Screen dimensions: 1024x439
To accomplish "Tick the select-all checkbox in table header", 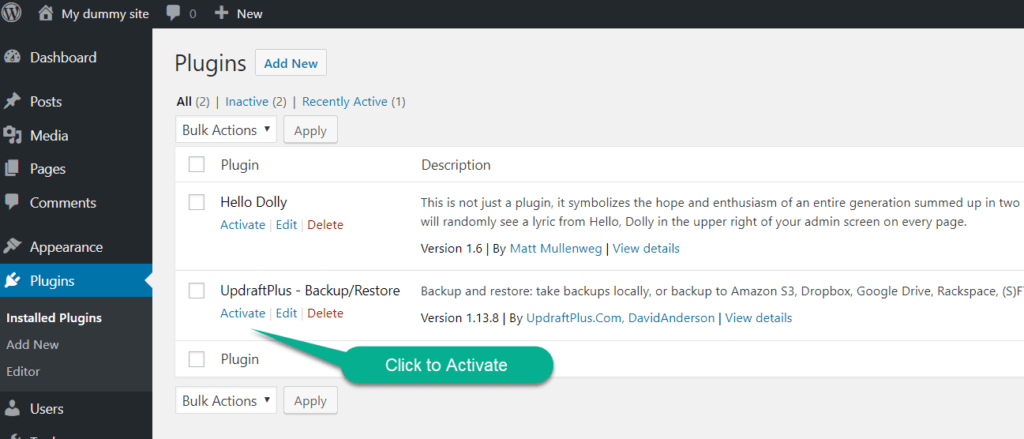I will (x=197, y=165).
